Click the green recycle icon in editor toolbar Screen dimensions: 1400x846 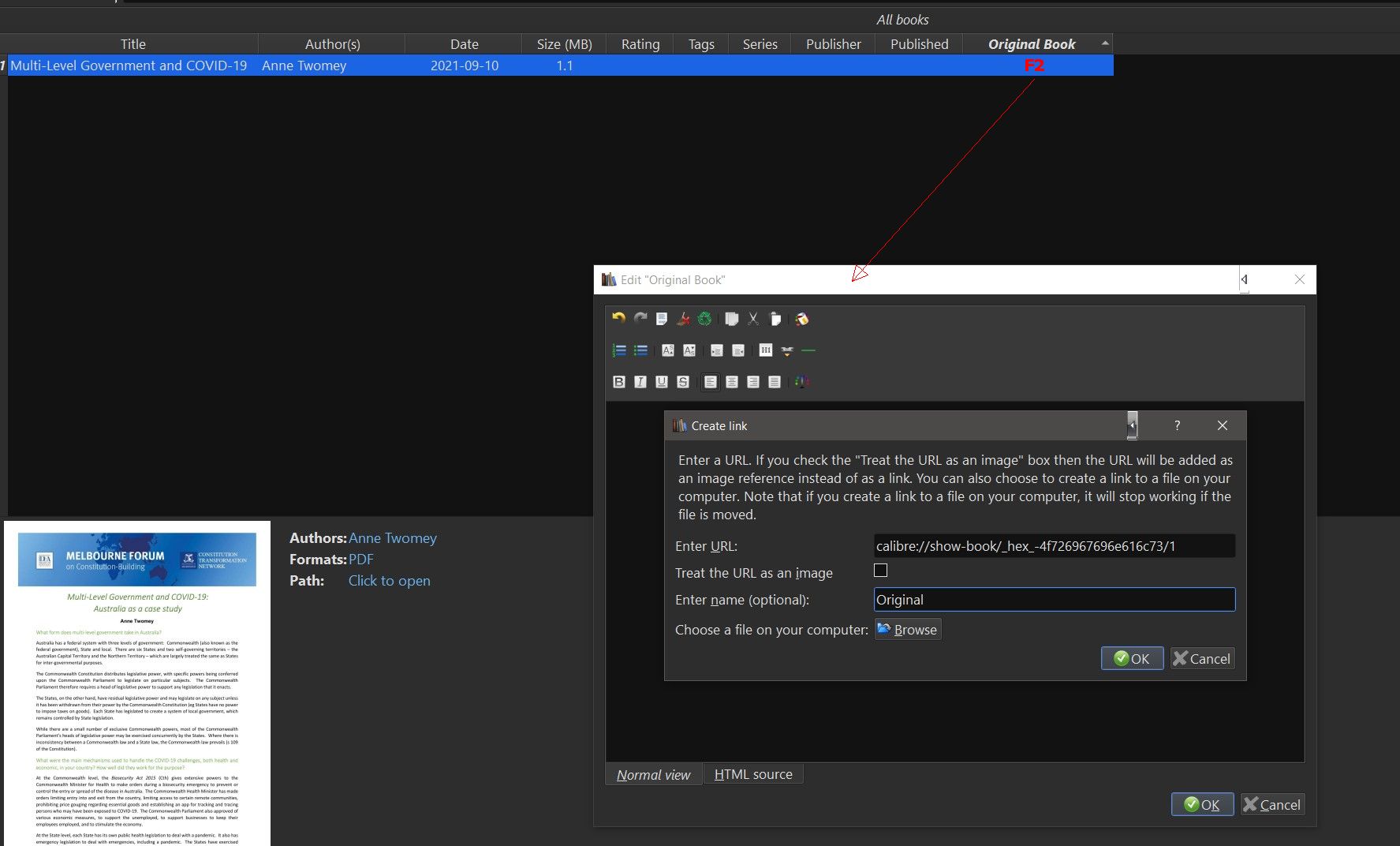704,319
